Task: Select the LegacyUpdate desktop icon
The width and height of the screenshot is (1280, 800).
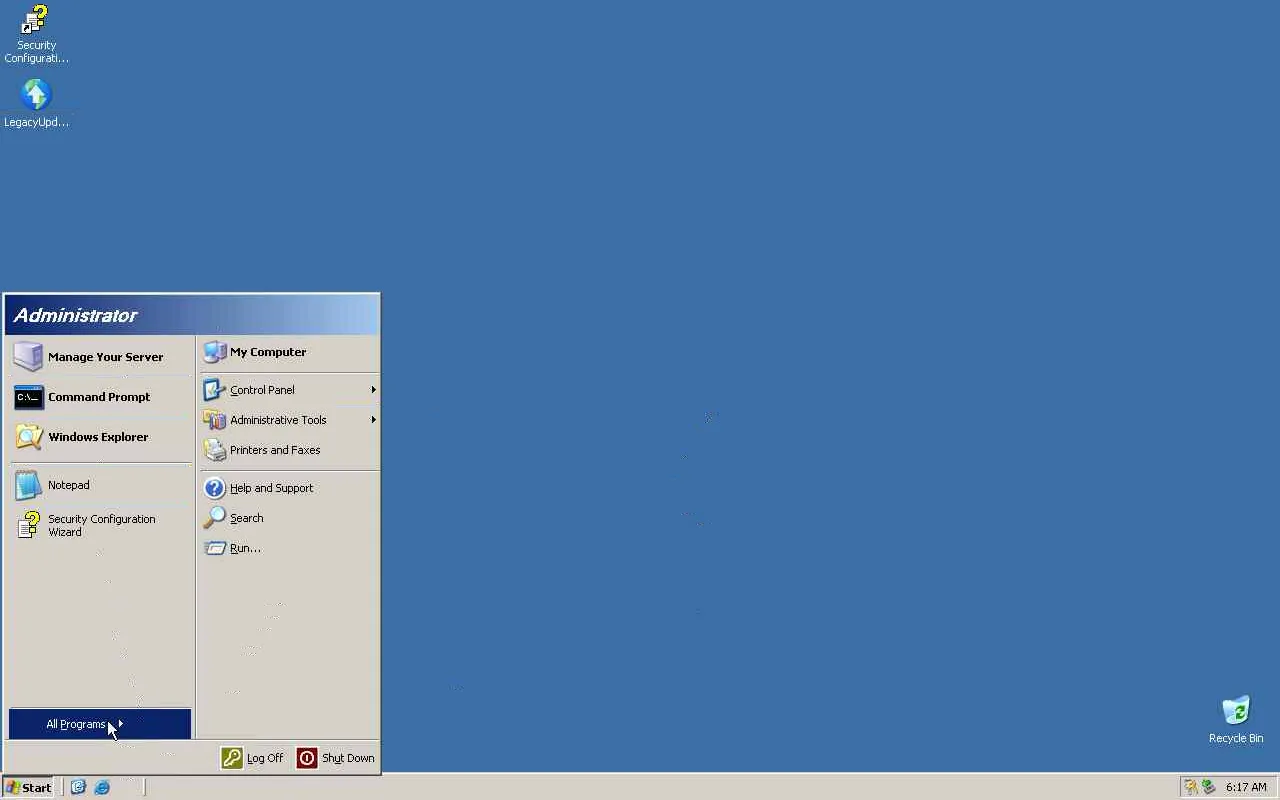Action: coord(36,103)
